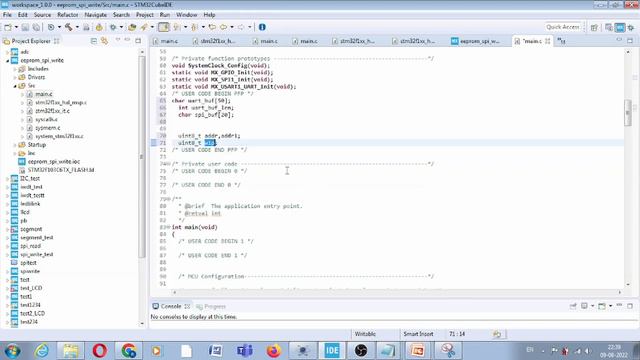Open the Navigate menu
The height and width of the screenshot is (360, 640).
coord(96,15)
